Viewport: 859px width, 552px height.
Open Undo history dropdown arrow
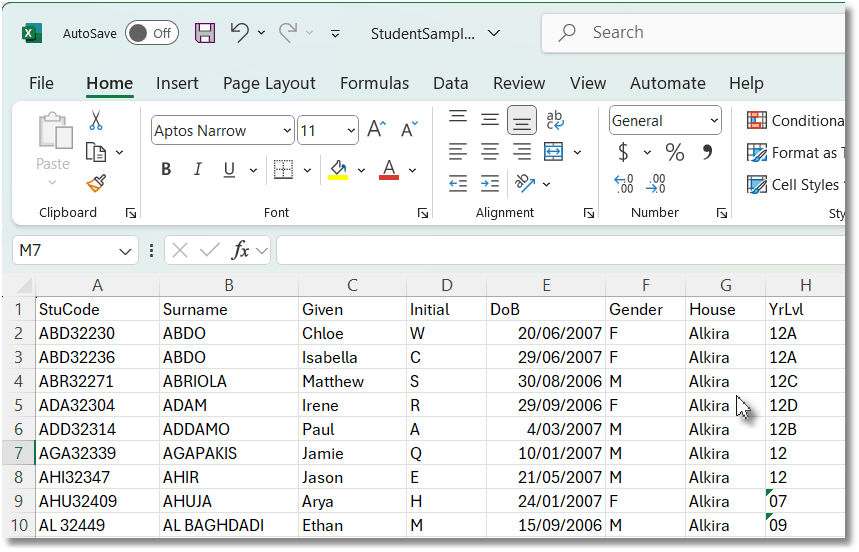point(261,33)
